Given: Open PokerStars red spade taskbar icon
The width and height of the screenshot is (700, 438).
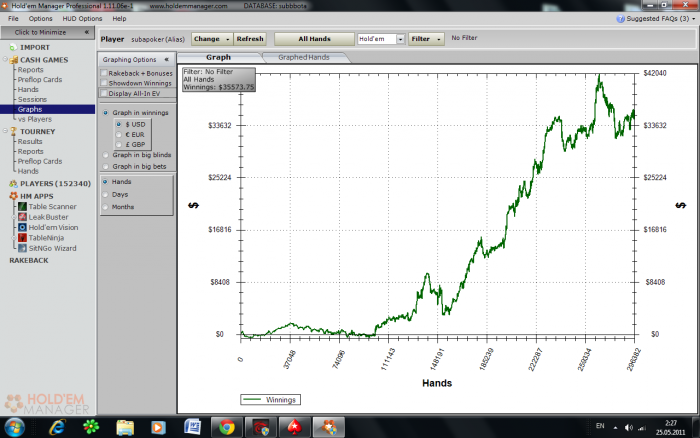Looking at the screenshot, I should tap(295, 427).
